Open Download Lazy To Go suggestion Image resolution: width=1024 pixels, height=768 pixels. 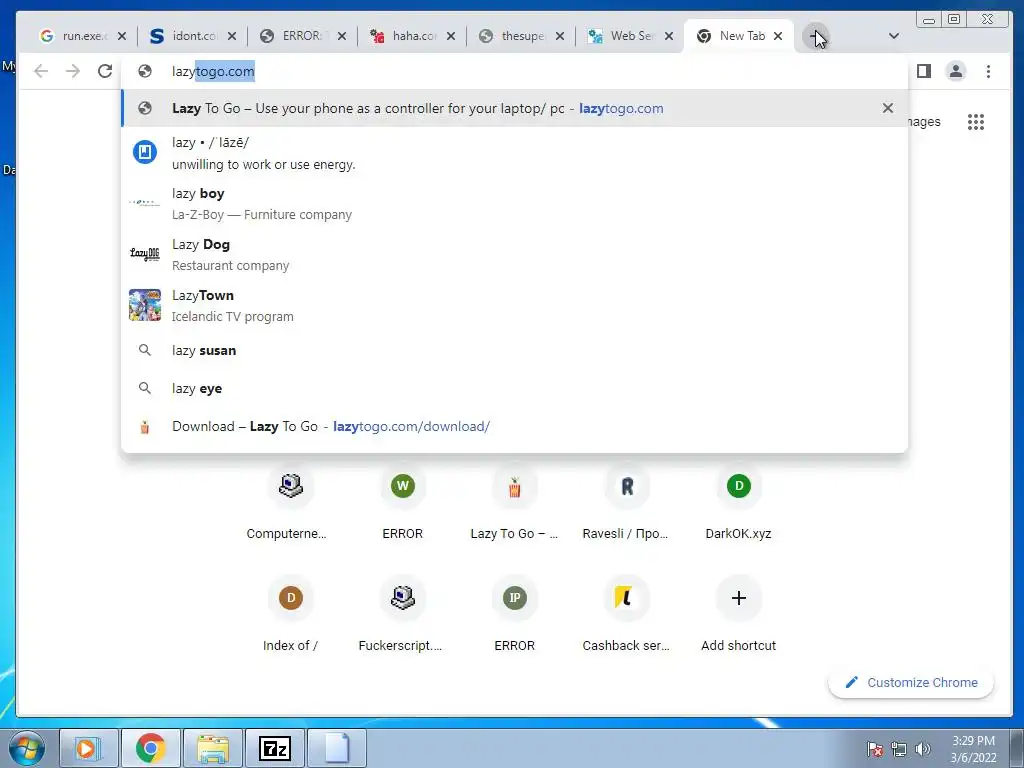(515, 426)
